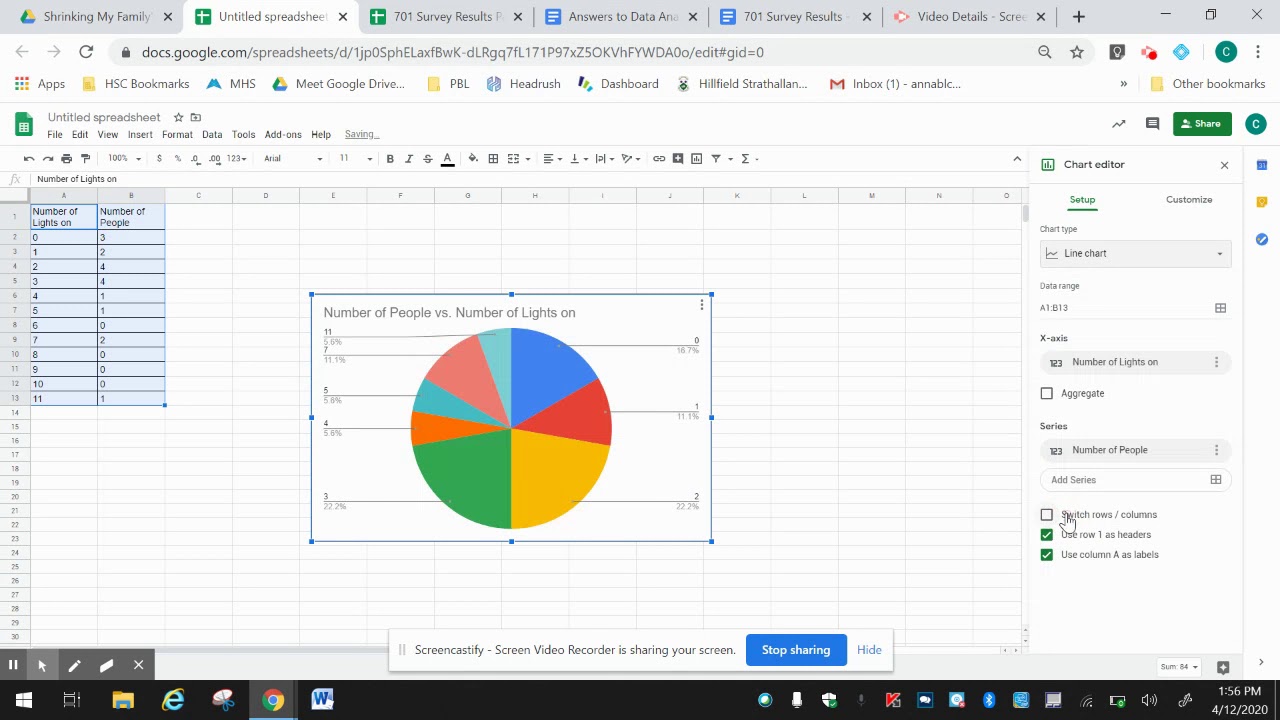Click the data range A1:B13 field
This screenshot has height=720, width=1280.
pyautogui.click(x=1123, y=308)
